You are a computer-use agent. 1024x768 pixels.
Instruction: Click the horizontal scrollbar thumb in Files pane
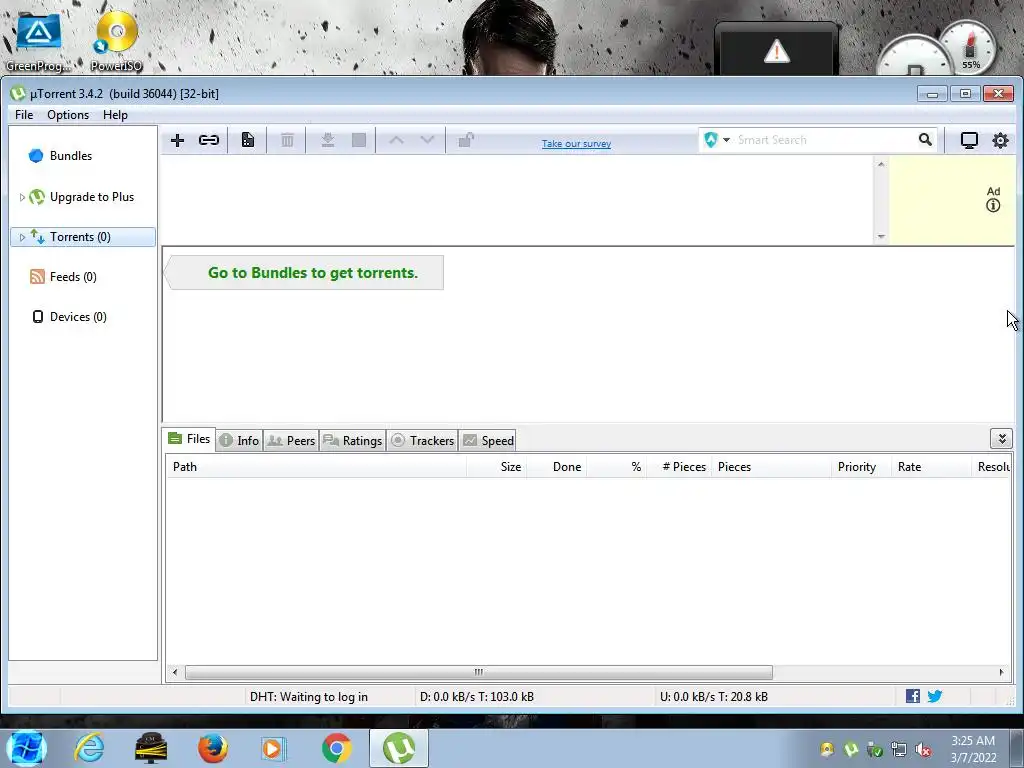point(479,672)
